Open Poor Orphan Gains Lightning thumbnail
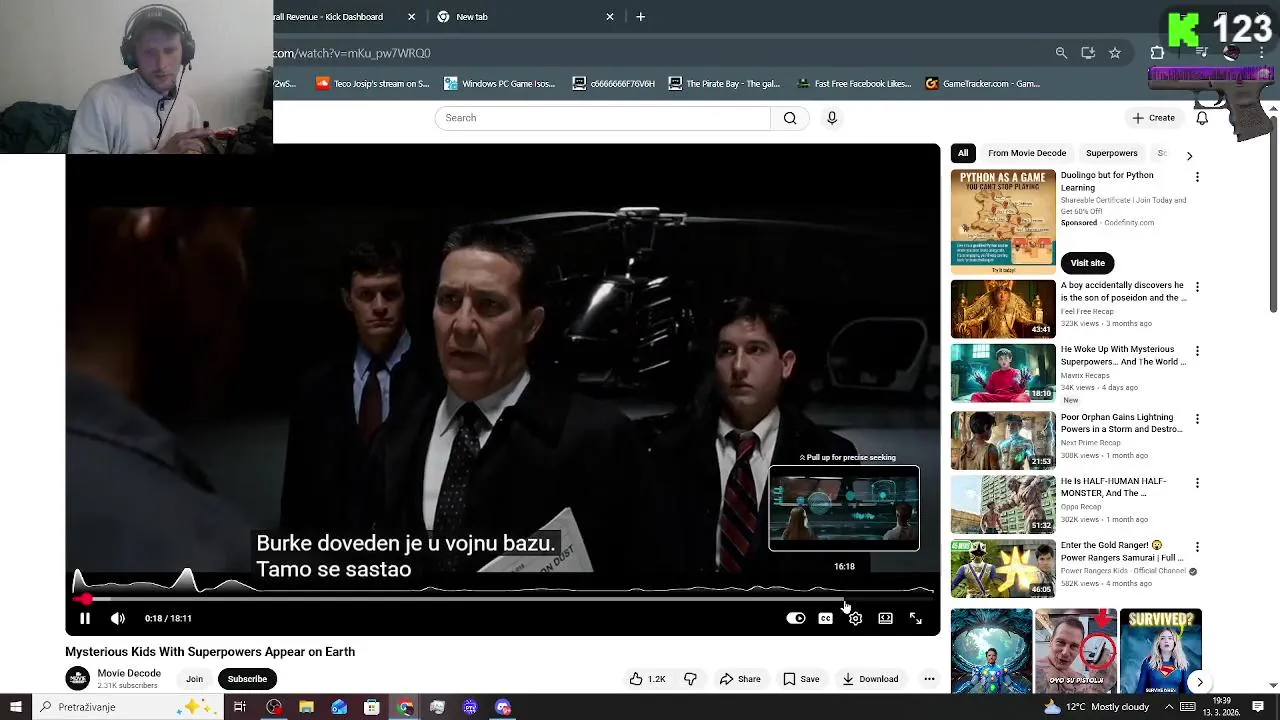 (x=1003, y=441)
